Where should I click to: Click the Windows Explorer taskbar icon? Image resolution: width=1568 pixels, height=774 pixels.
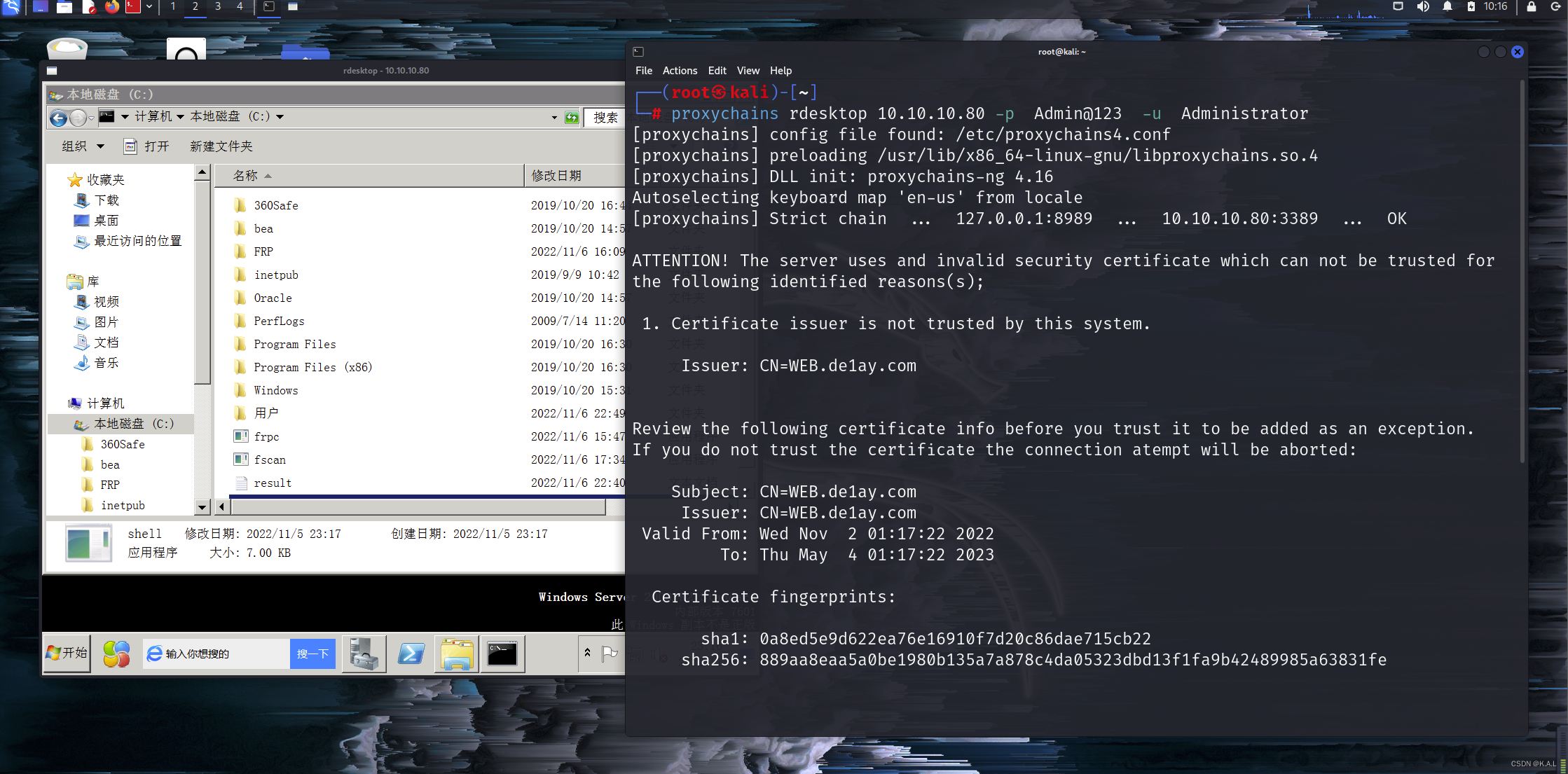[457, 654]
